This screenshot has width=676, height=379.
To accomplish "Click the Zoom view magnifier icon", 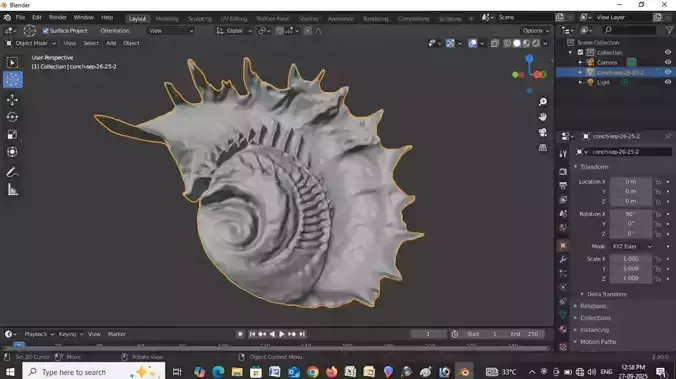I will coord(542,102).
